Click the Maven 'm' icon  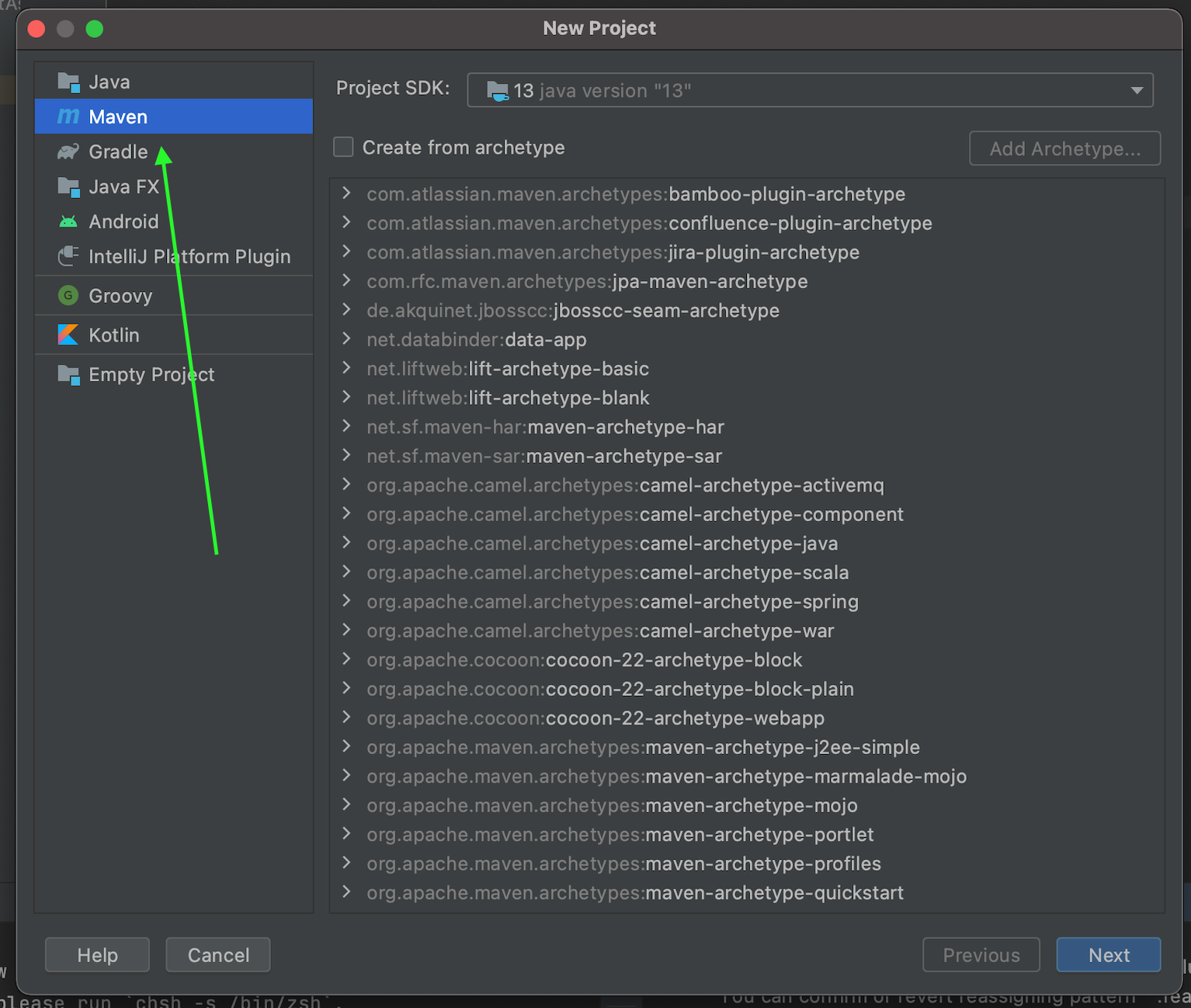[x=68, y=116]
